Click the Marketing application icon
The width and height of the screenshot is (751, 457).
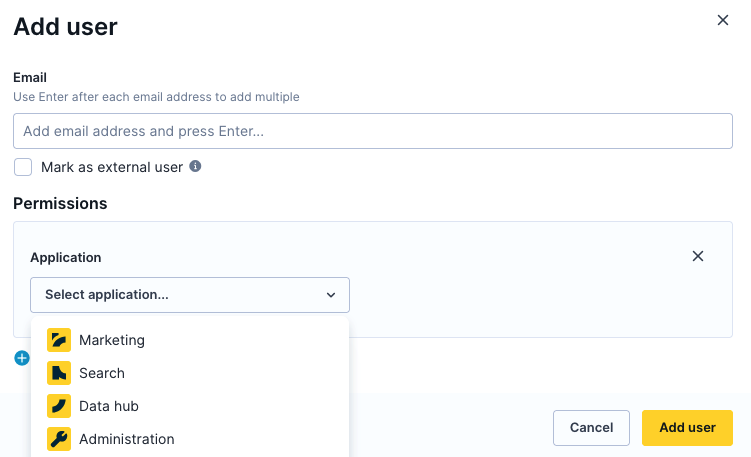[59, 340]
